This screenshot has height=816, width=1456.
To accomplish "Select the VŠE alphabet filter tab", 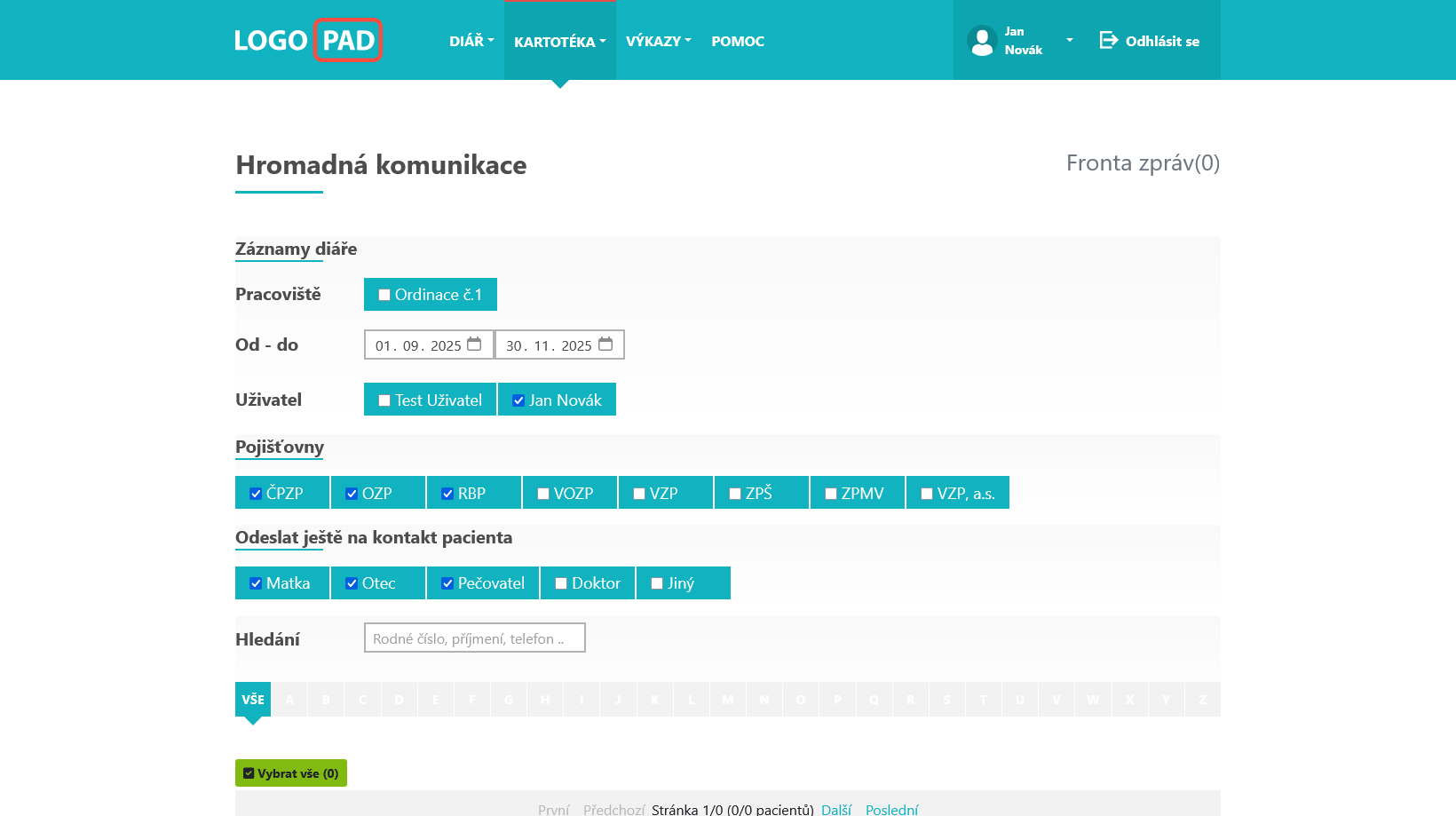I will tap(253, 700).
